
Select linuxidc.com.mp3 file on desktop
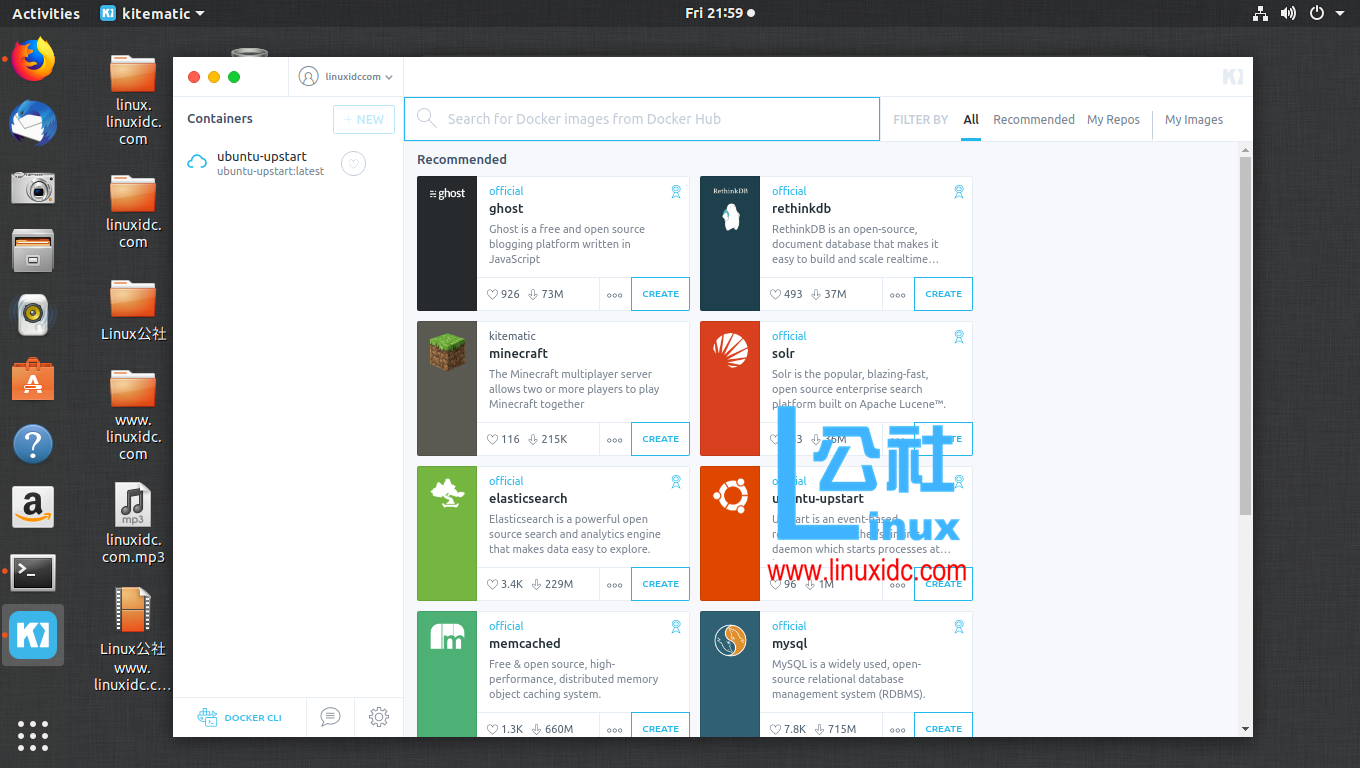133,523
